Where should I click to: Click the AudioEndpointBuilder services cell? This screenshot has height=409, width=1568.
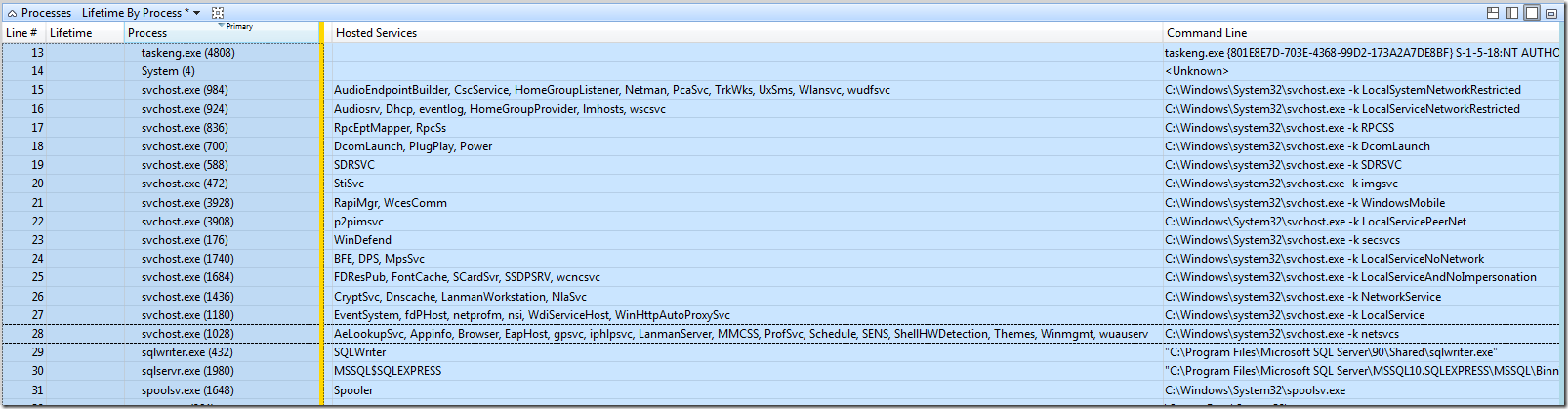(612, 90)
